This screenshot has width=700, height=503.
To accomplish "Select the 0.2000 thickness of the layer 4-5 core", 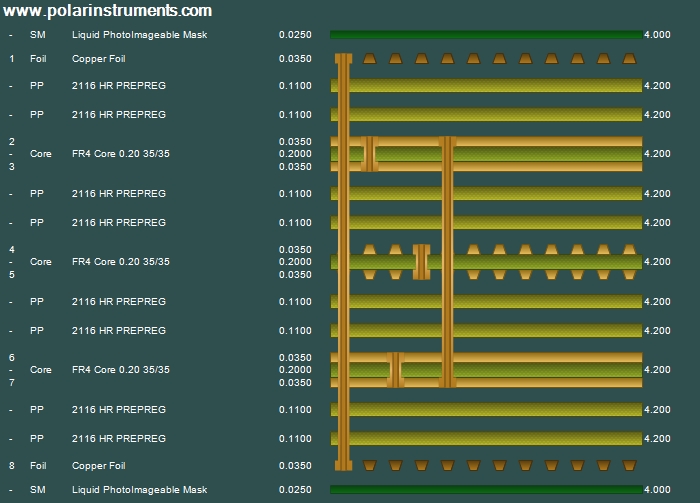I will coord(295,262).
